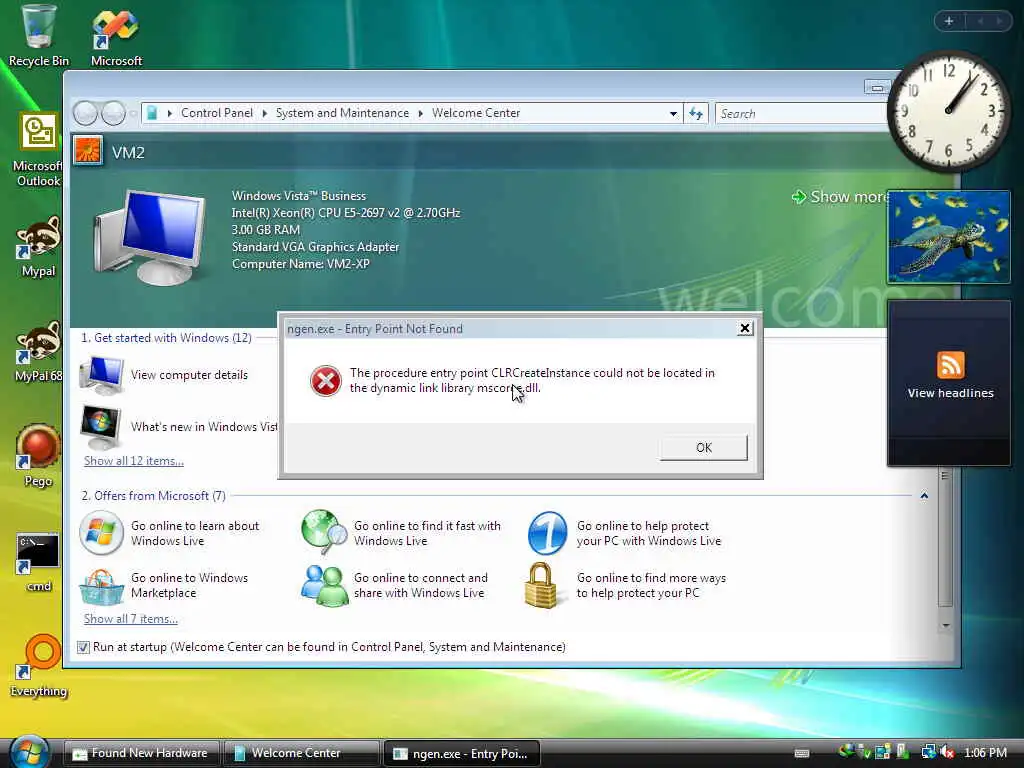Toggle the Run at startup checkbox
The width and height of the screenshot is (1024, 768).
click(83, 647)
